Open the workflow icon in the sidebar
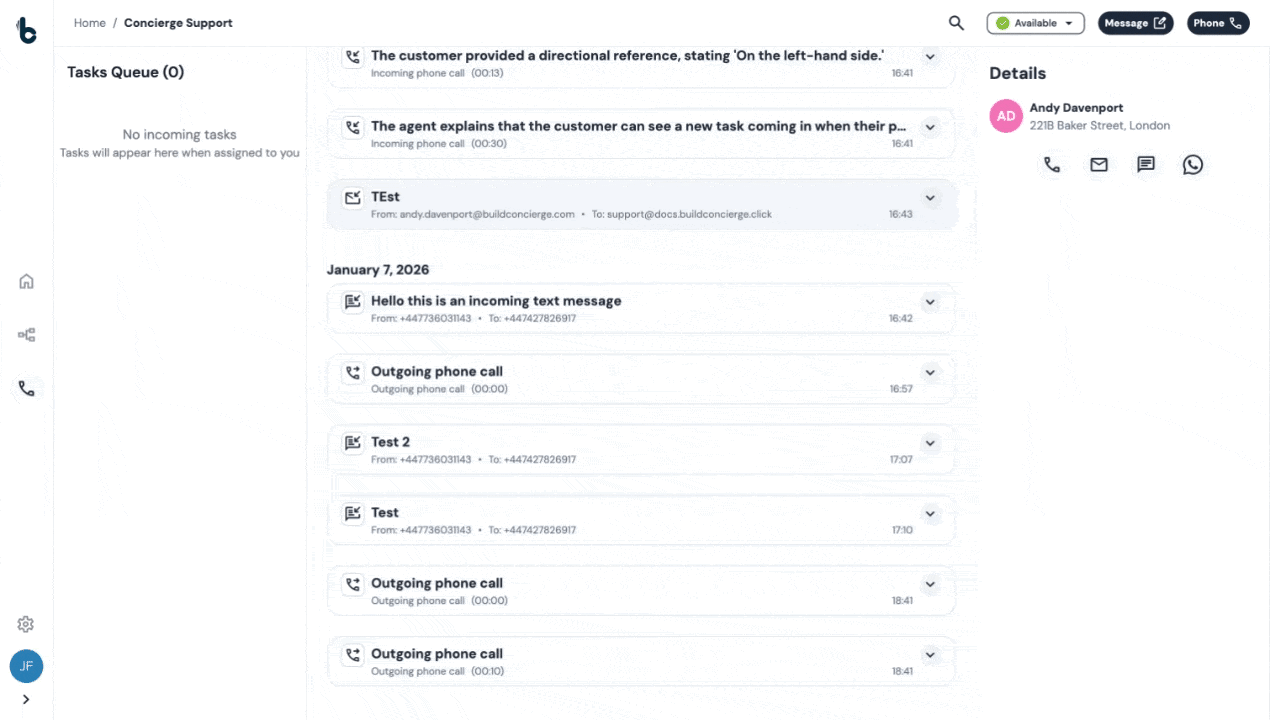Image resolution: width=1270 pixels, height=720 pixels. click(27, 335)
